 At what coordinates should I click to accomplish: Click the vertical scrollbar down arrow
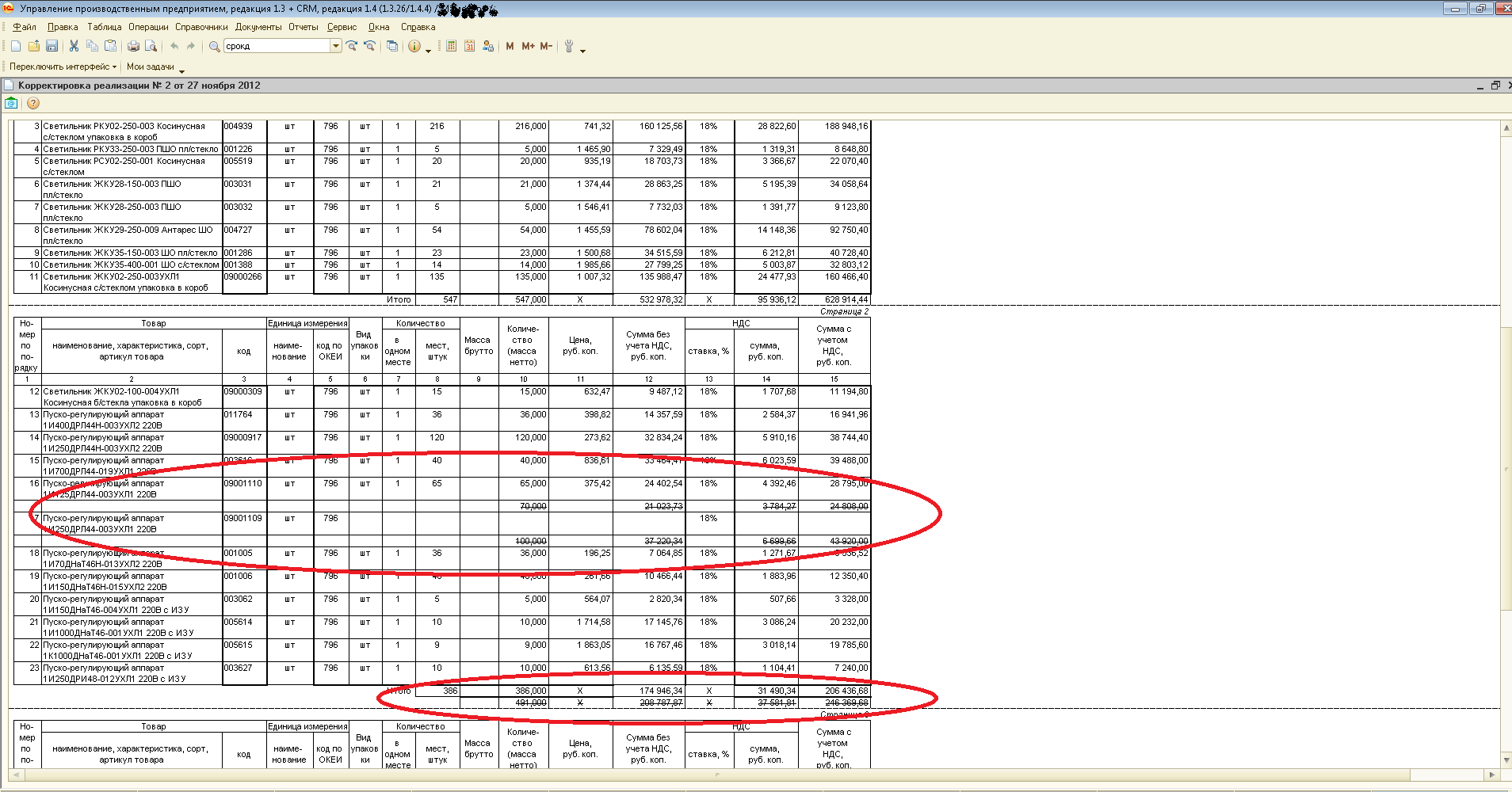pyautogui.click(x=1506, y=760)
